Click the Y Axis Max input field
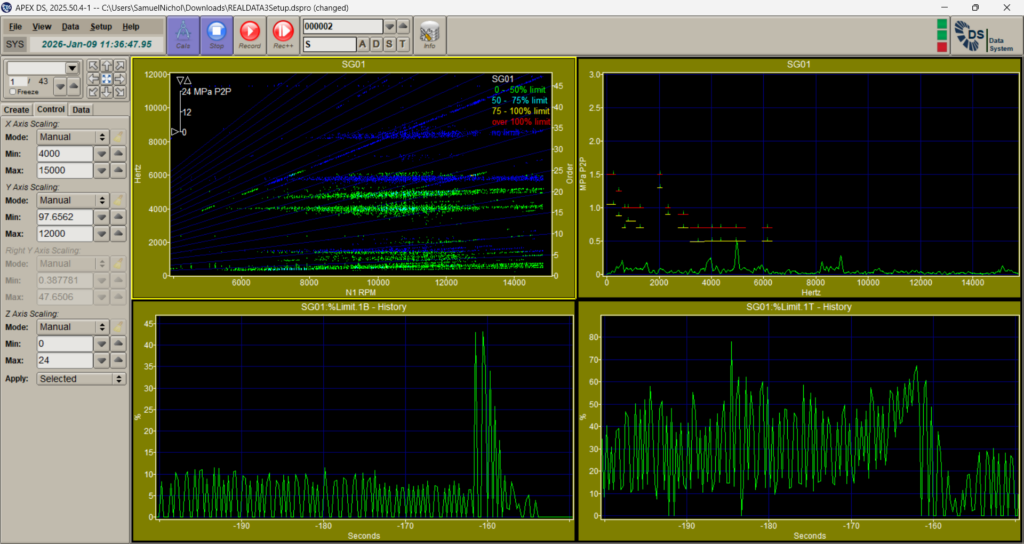This screenshot has height=544, width=1024. tap(62, 233)
